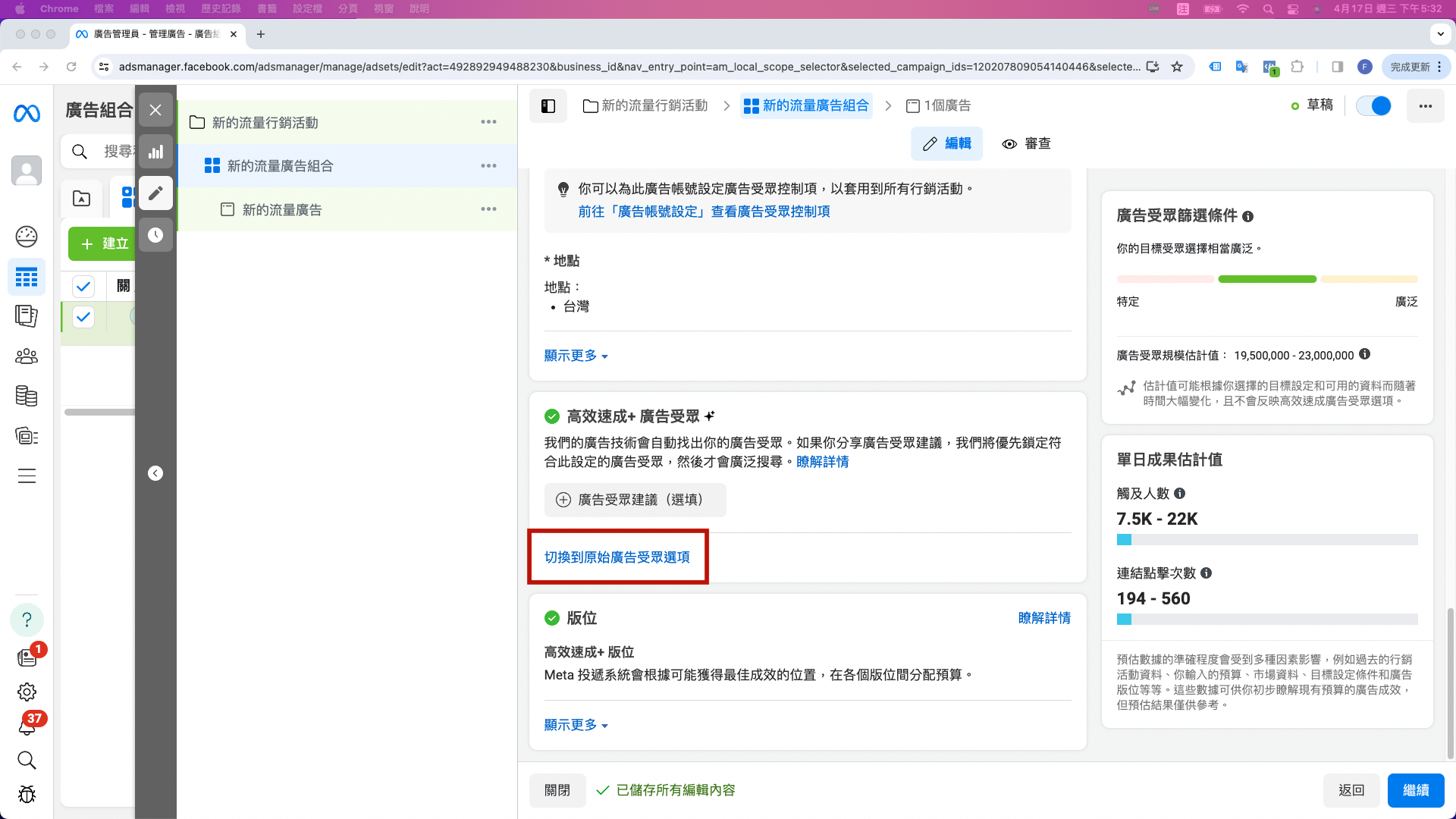Open settings gear icon in sidebar

pos(27,692)
